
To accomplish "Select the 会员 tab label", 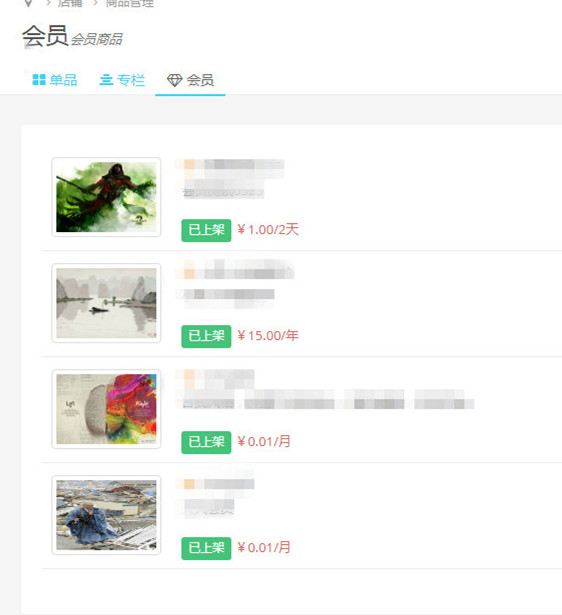I will (x=200, y=80).
